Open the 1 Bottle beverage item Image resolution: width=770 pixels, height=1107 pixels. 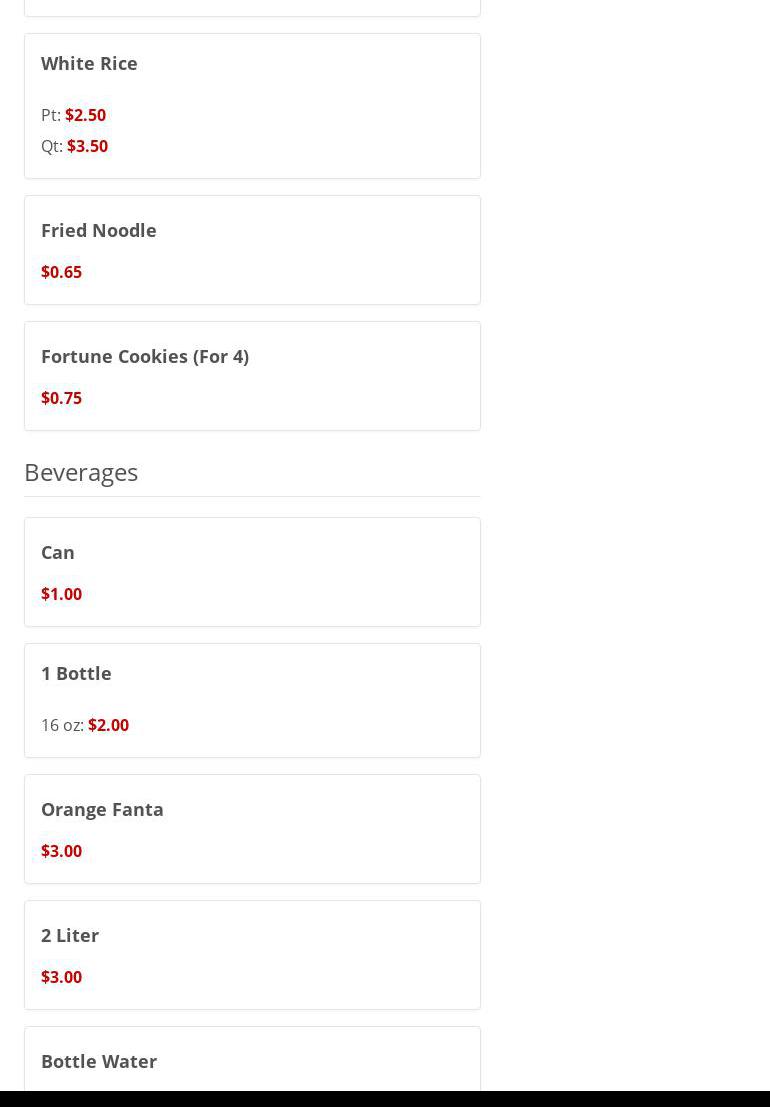76,673
